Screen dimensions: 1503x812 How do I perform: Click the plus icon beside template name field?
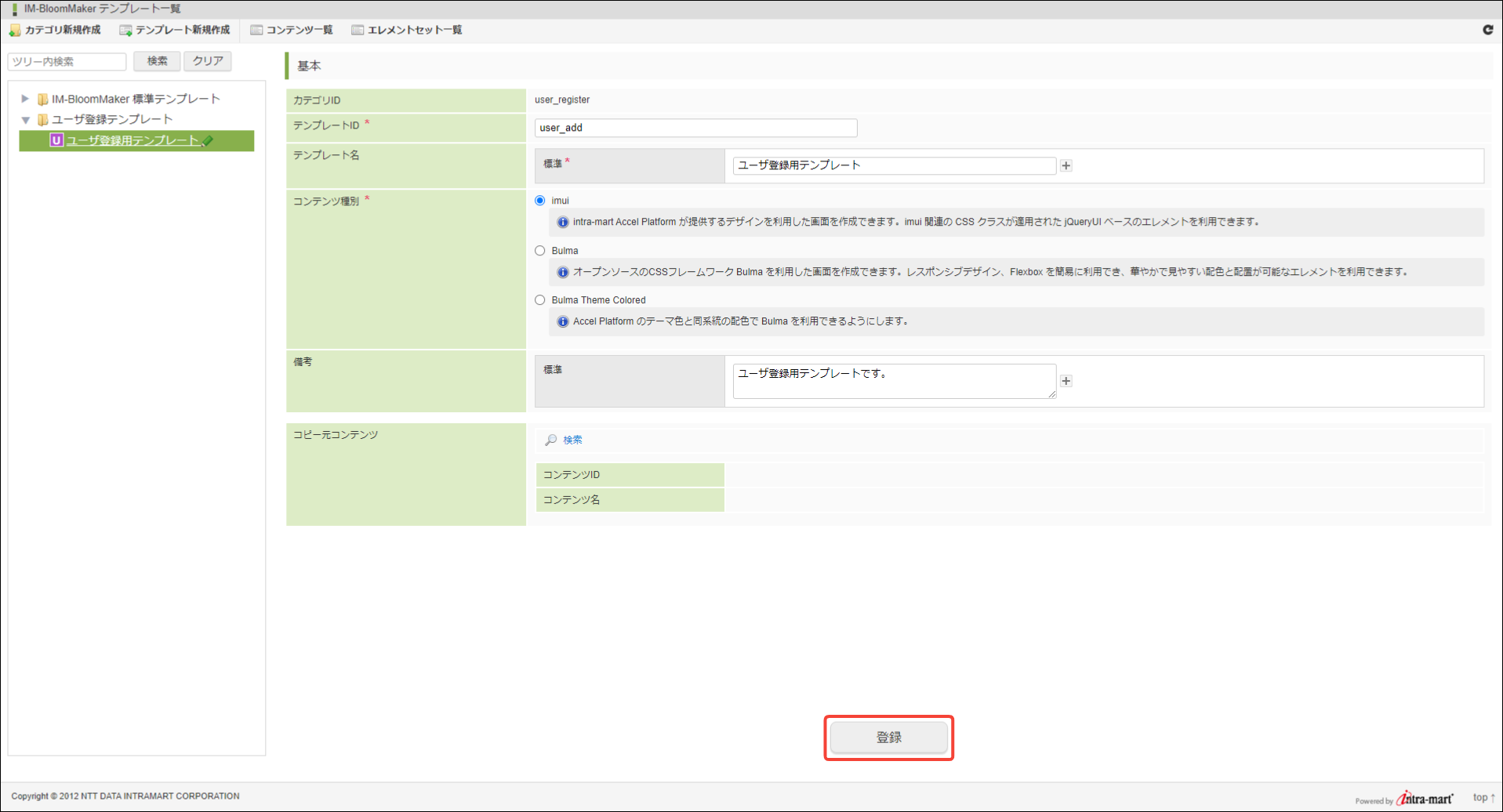click(1066, 165)
